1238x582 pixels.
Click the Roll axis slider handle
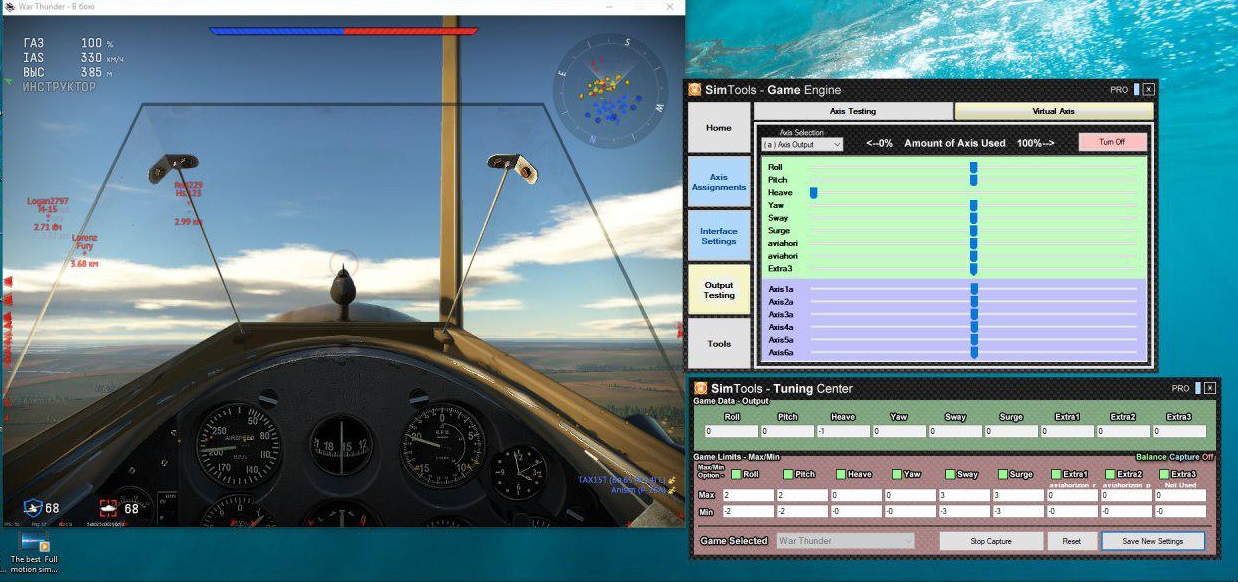[x=973, y=167]
